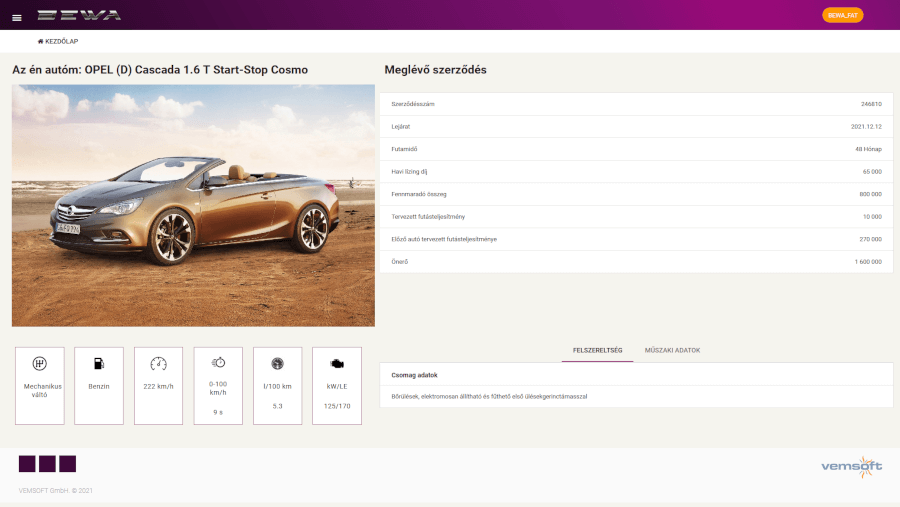This screenshot has height=507, width=900.
Task: Open the BEWA_FAT user button
Action: point(842,16)
